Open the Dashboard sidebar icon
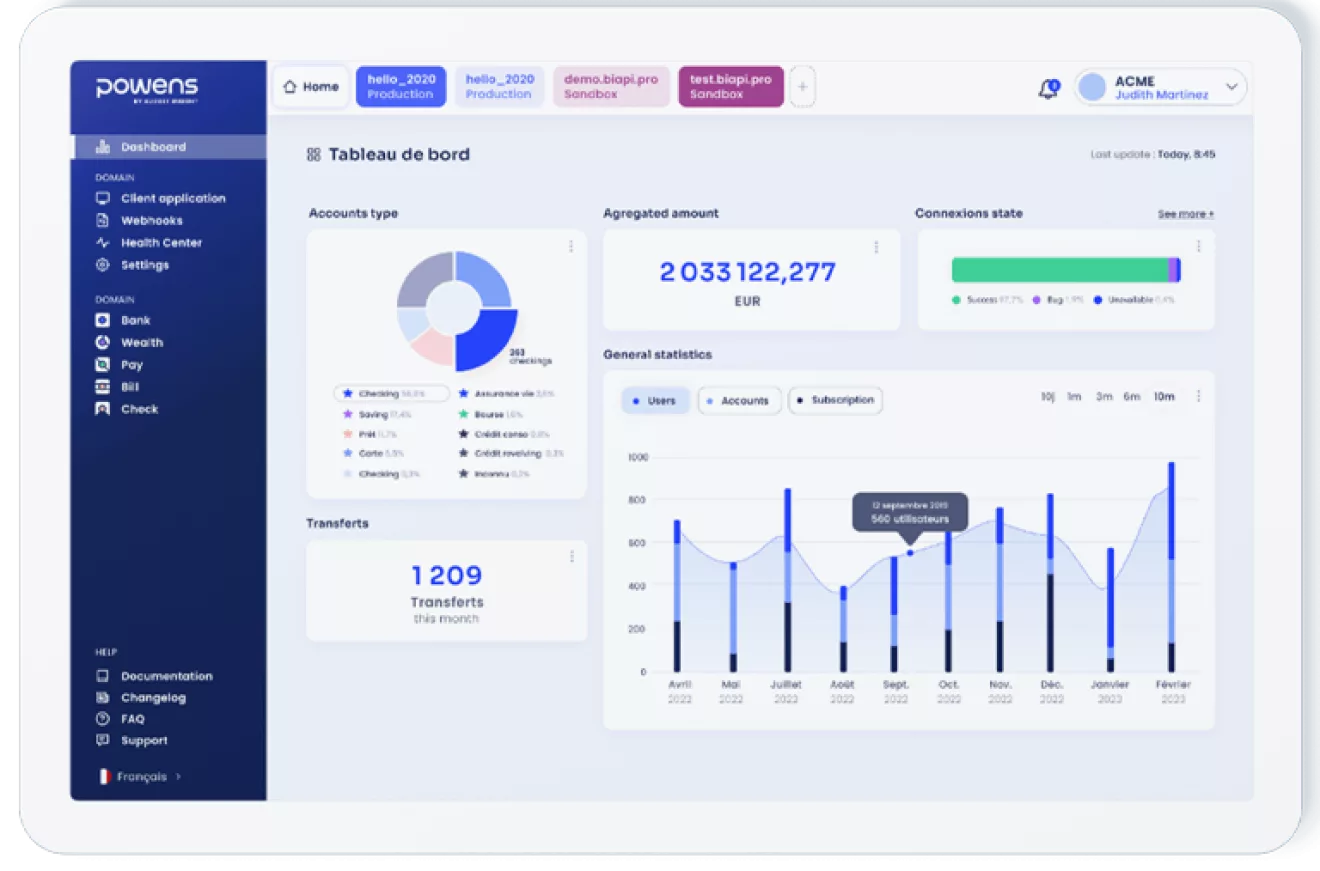1320x871 pixels. click(102, 147)
